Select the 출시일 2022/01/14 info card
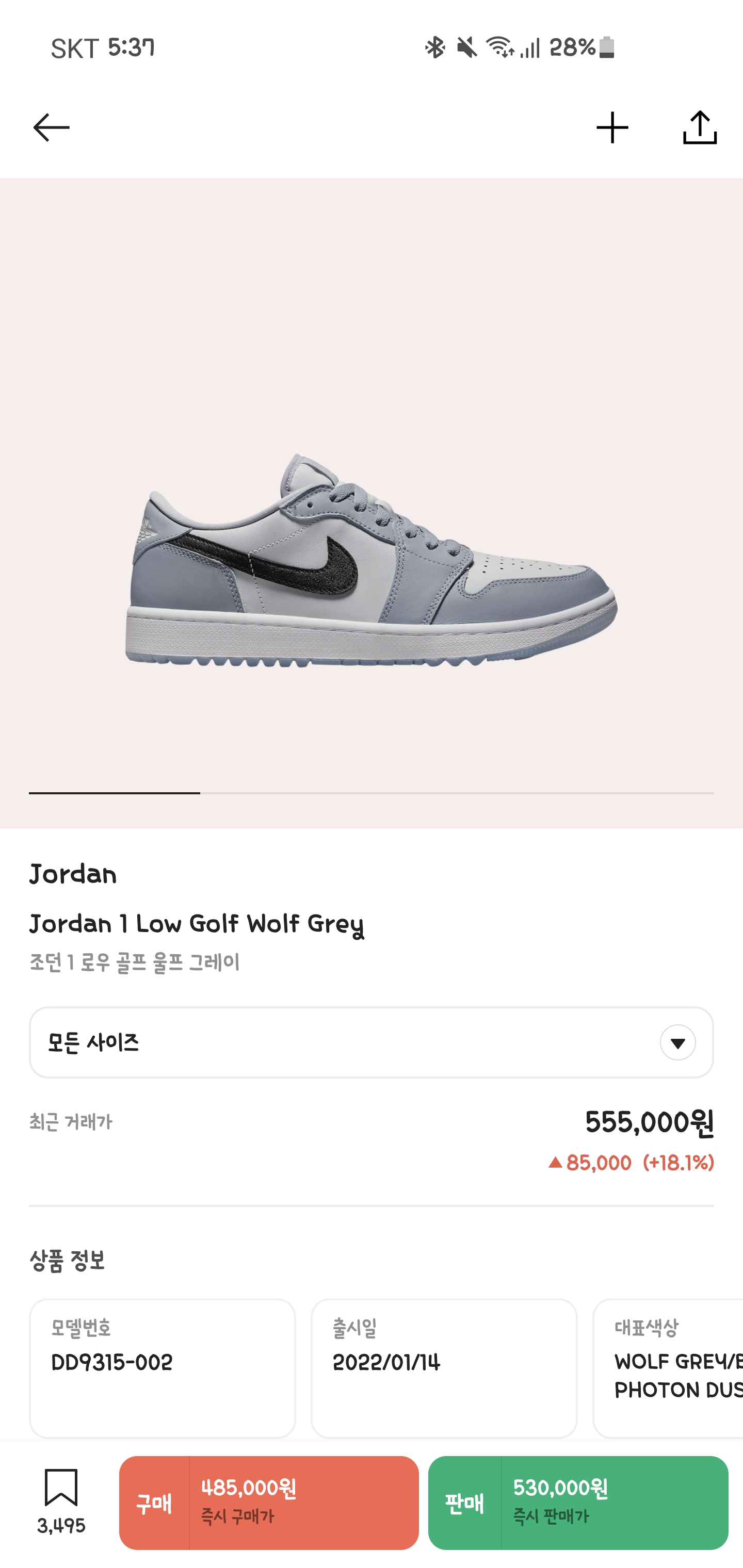The width and height of the screenshot is (743, 1568). 444,1367
